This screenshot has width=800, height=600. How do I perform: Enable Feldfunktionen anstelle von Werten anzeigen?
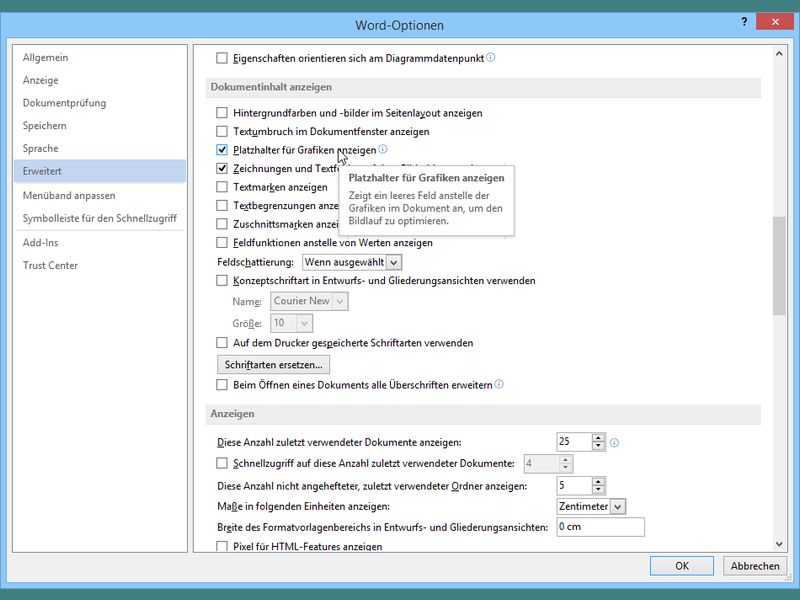(221, 243)
